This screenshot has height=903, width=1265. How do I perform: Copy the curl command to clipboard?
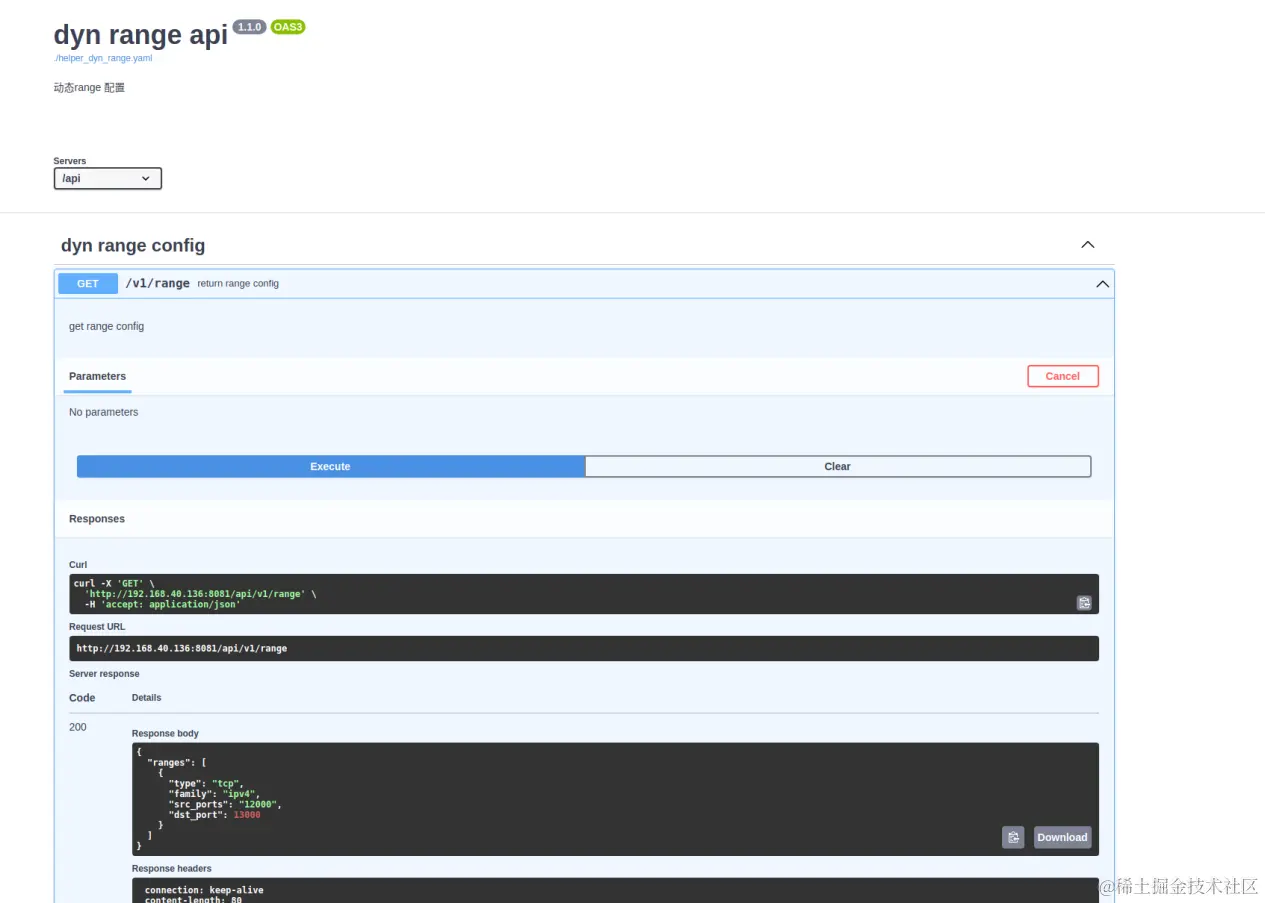[x=1084, y=603]
